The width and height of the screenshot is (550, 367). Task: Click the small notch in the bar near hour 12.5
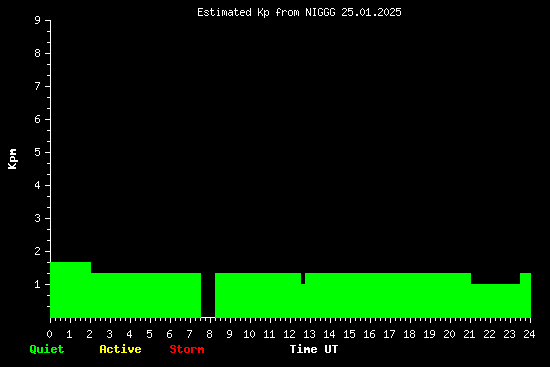[x=303, y=278]
